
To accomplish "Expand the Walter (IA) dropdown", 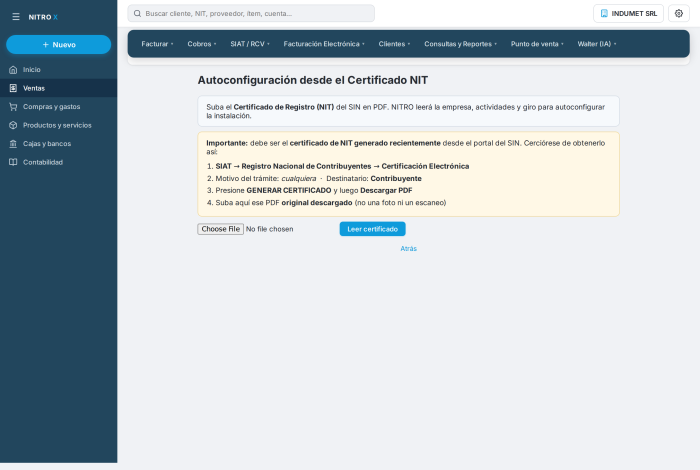I will tap(597, 44).
